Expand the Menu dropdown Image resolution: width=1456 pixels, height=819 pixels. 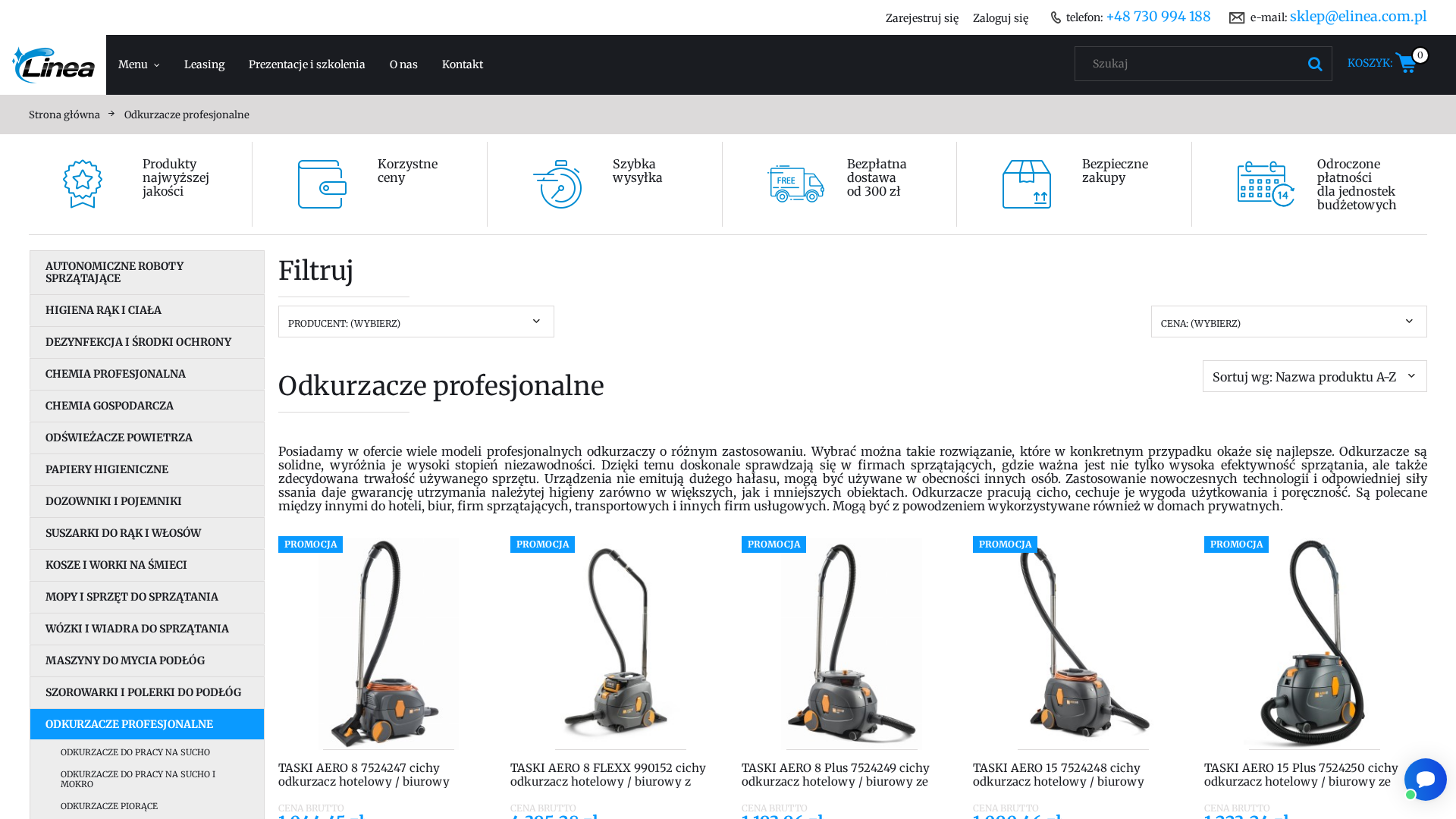(139, 64)
